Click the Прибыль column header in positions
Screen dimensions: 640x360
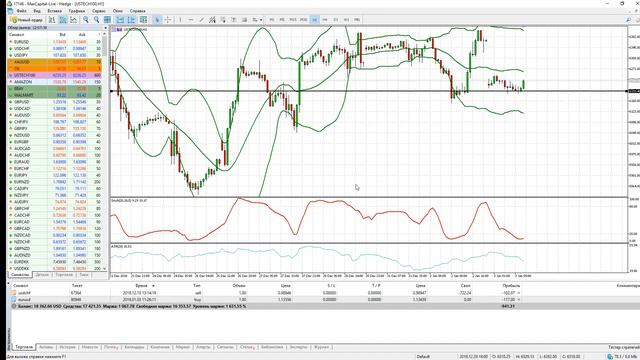[511, 286]
